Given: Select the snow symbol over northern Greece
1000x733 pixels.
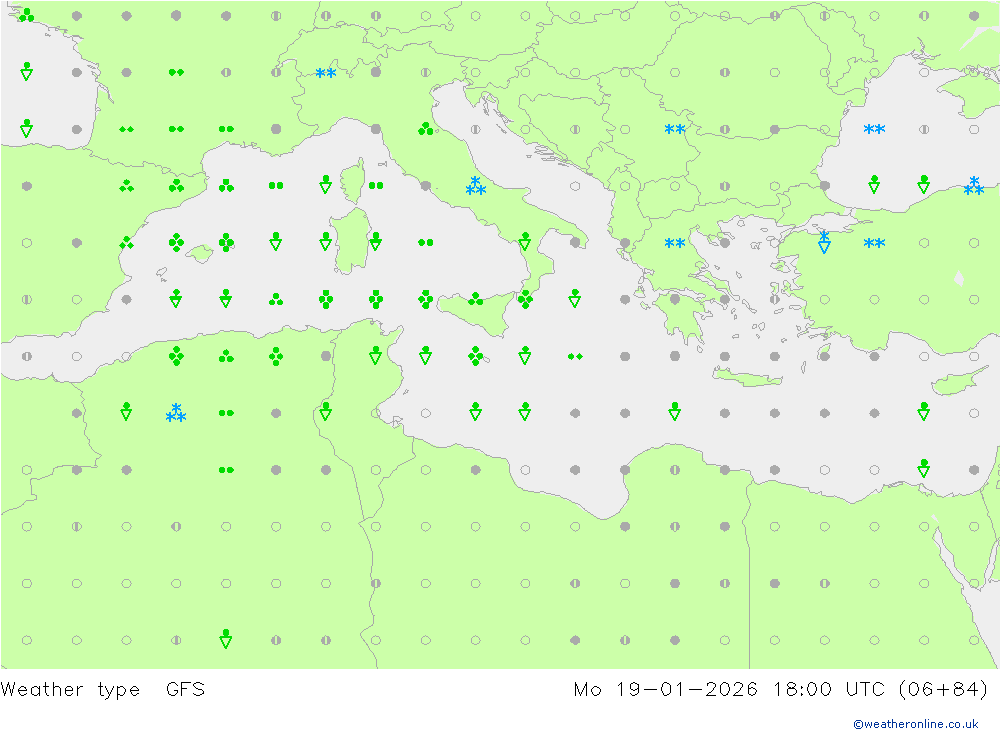Looking at the screenshot, I should (x=675, y=243).
